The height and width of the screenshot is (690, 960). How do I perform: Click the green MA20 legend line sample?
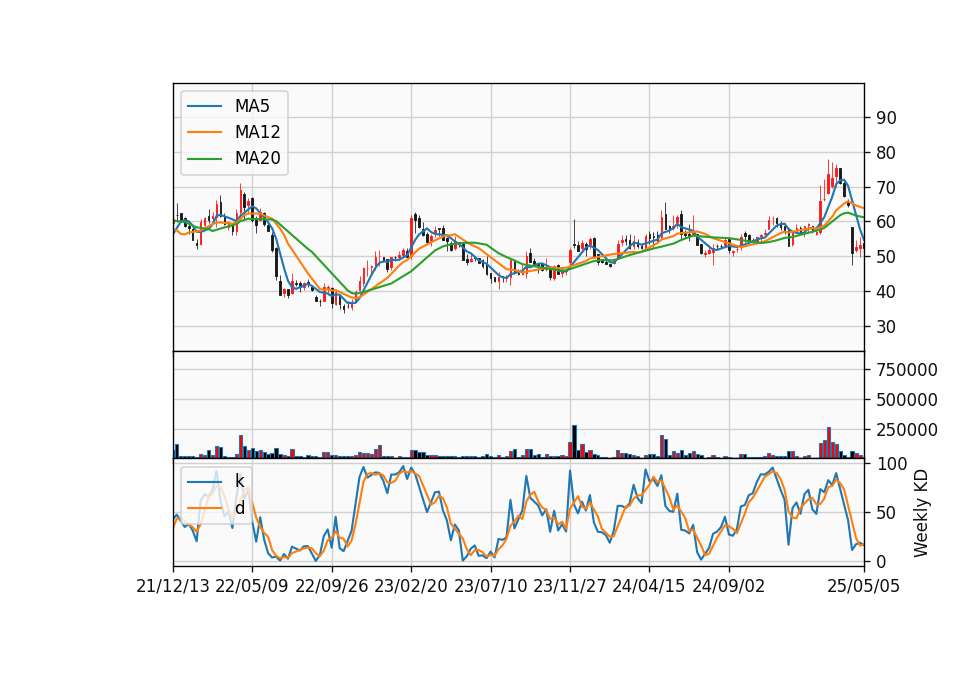(204, 159)
